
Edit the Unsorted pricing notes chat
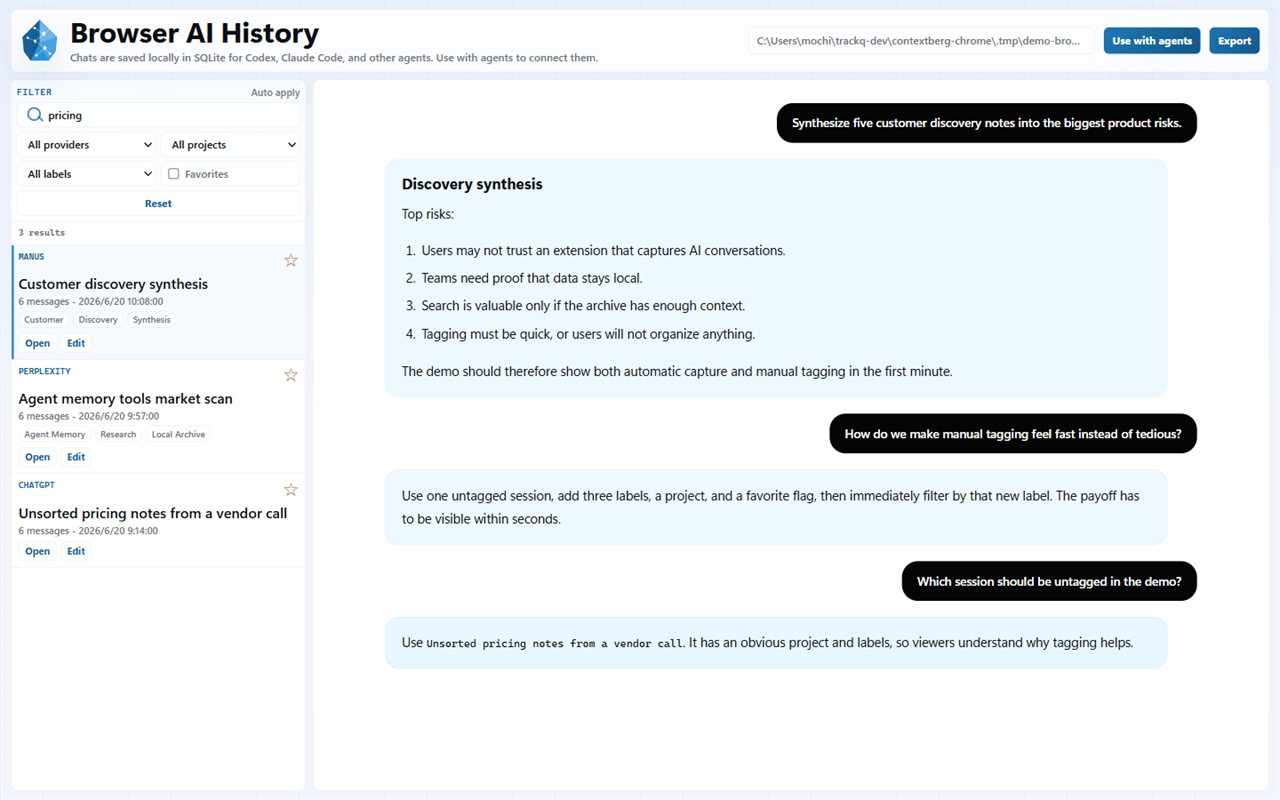tap(76, 551)
